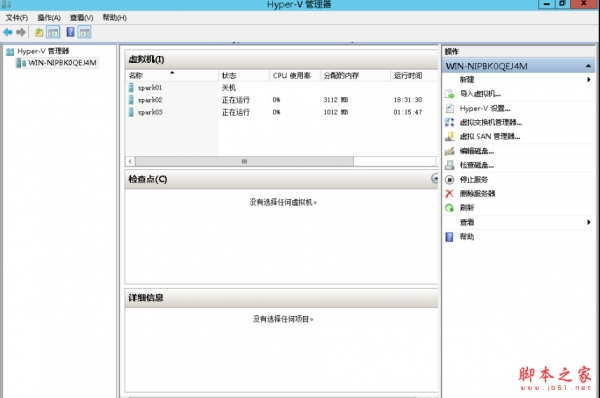Click the red X 删除服务器 icon

pos(450,194)
